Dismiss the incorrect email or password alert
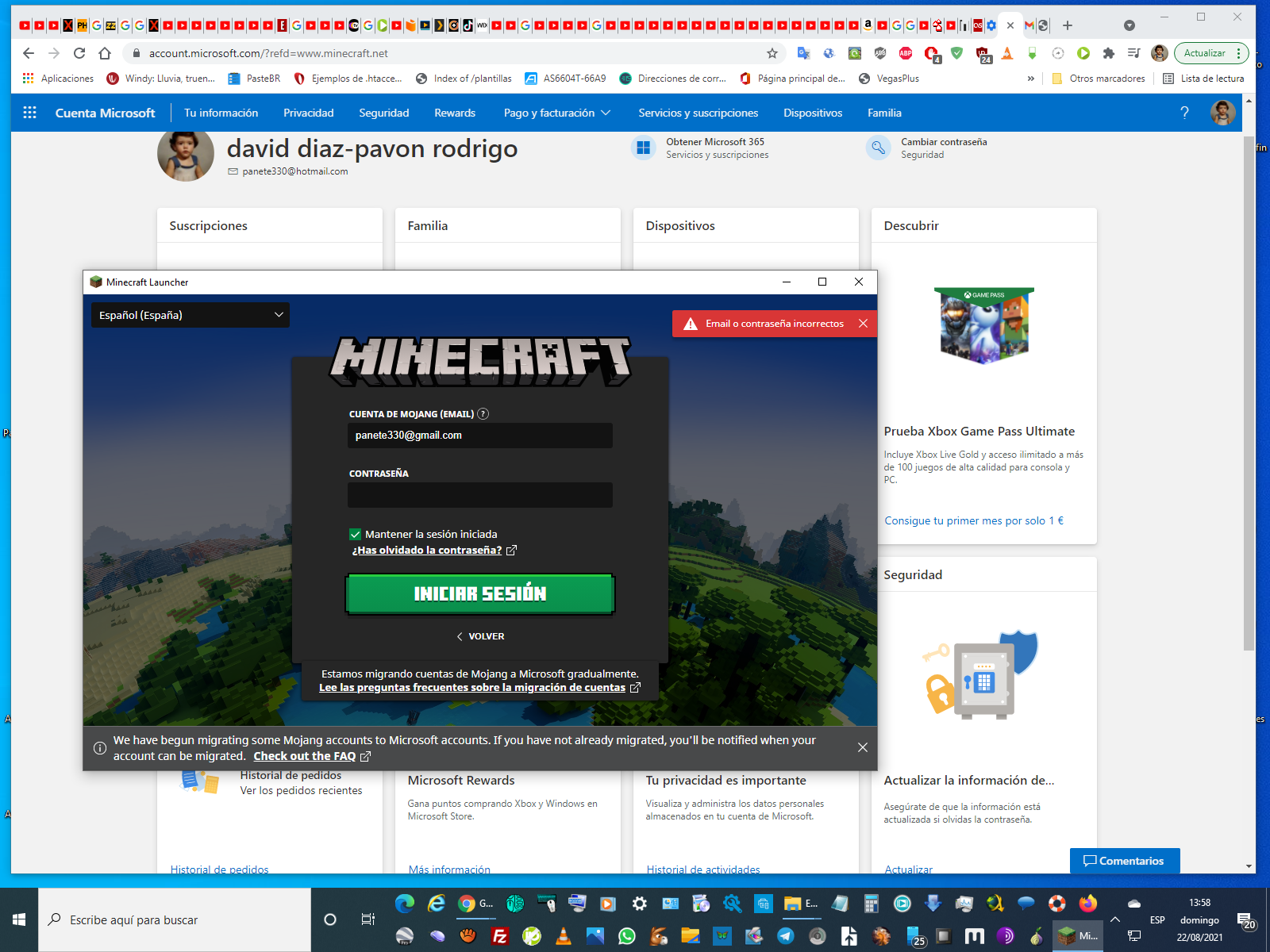This screenshot has width=1270, height=952. pyautogui.click(x=863, y=324)
